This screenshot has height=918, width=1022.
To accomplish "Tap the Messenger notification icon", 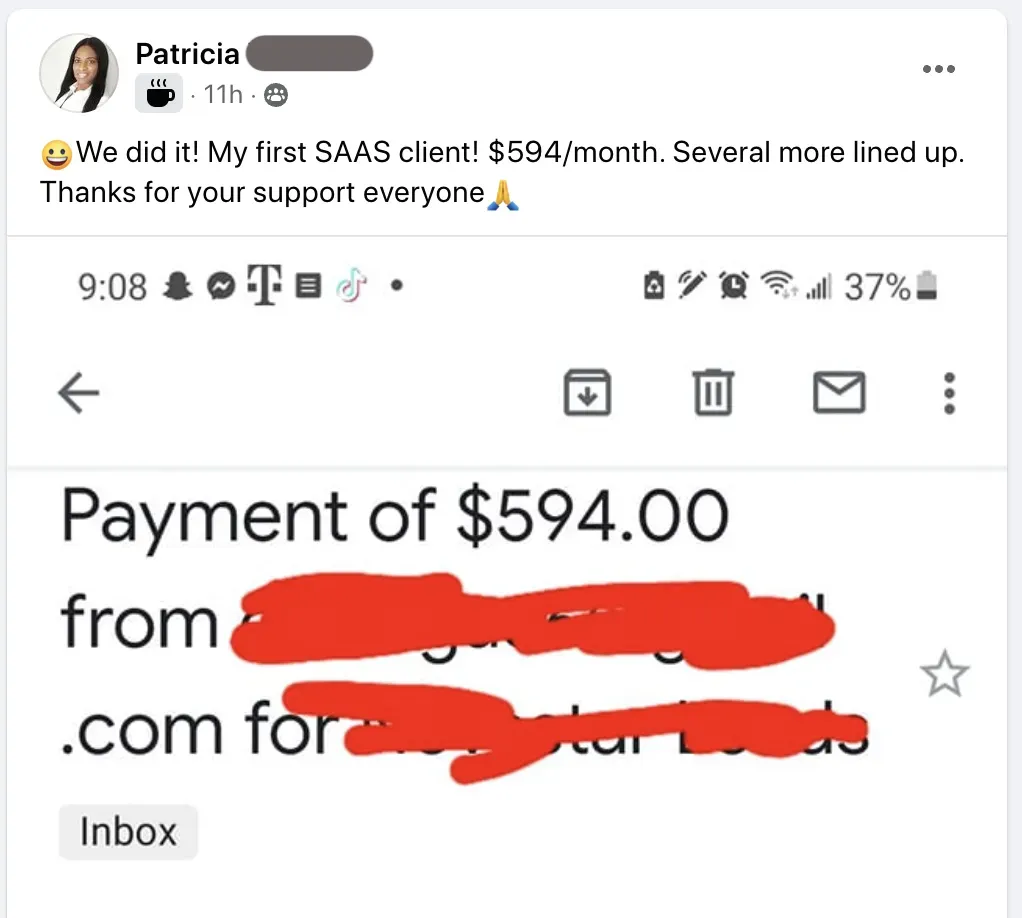I will (x=221, y=286).
